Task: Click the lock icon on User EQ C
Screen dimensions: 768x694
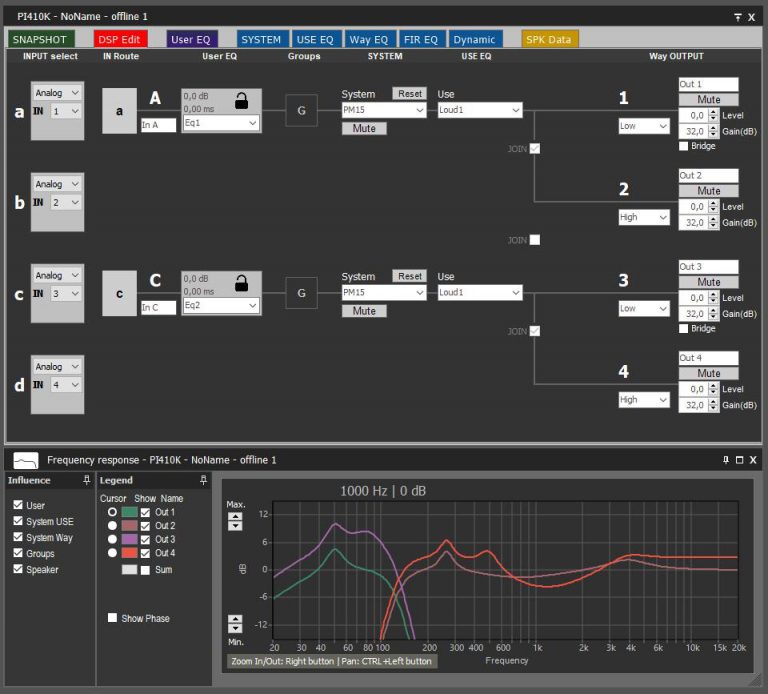Action: click(x=240, y=284)
